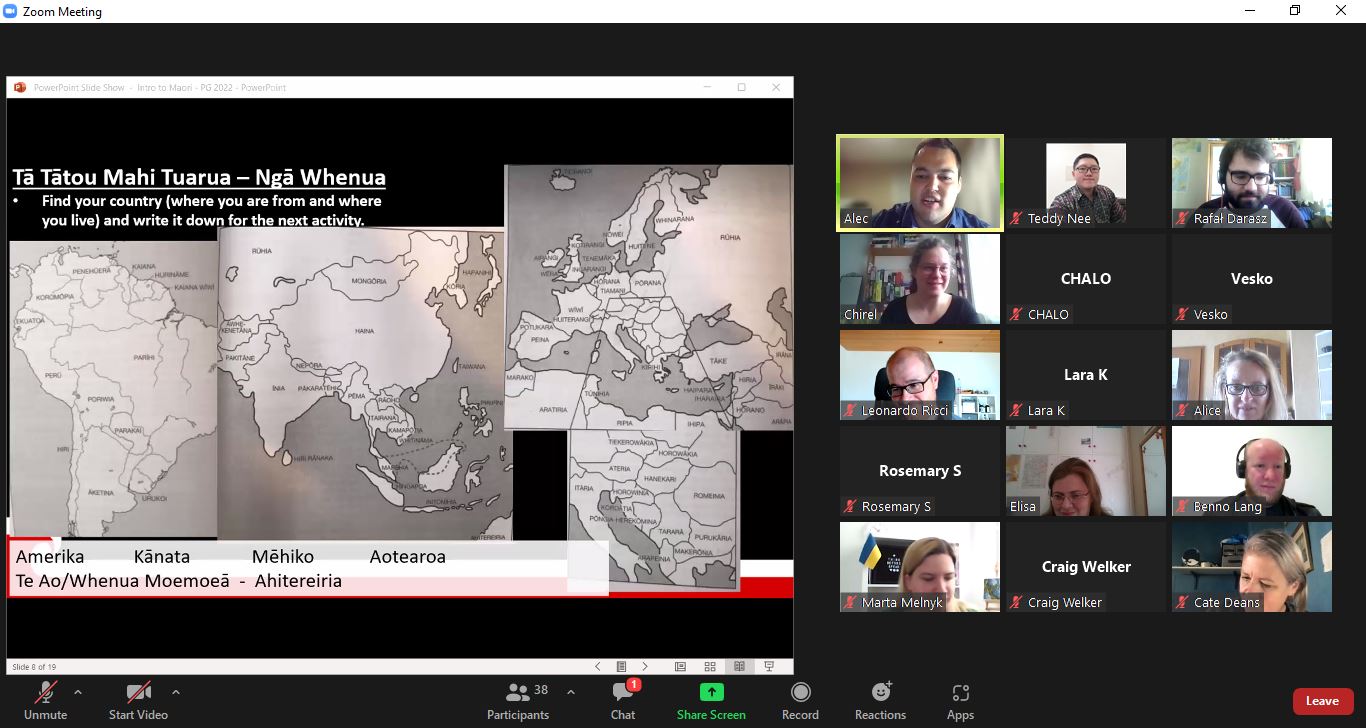
Task: Open the Participants panel
Action: [x=518, y=700]
